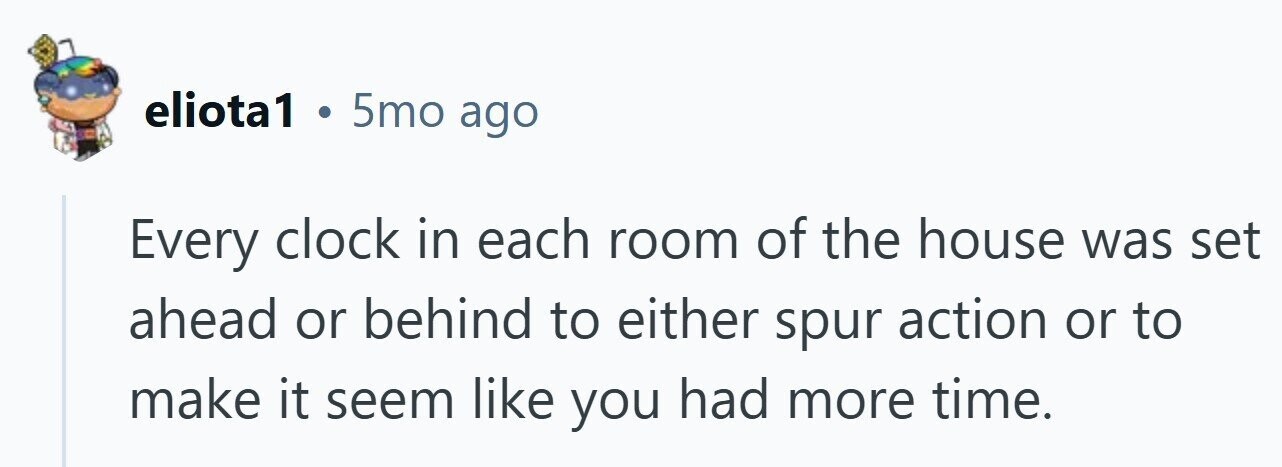Click the colorful goggles on the avatar
Screen dimensions: 1282x467
[x=80, y=69]
